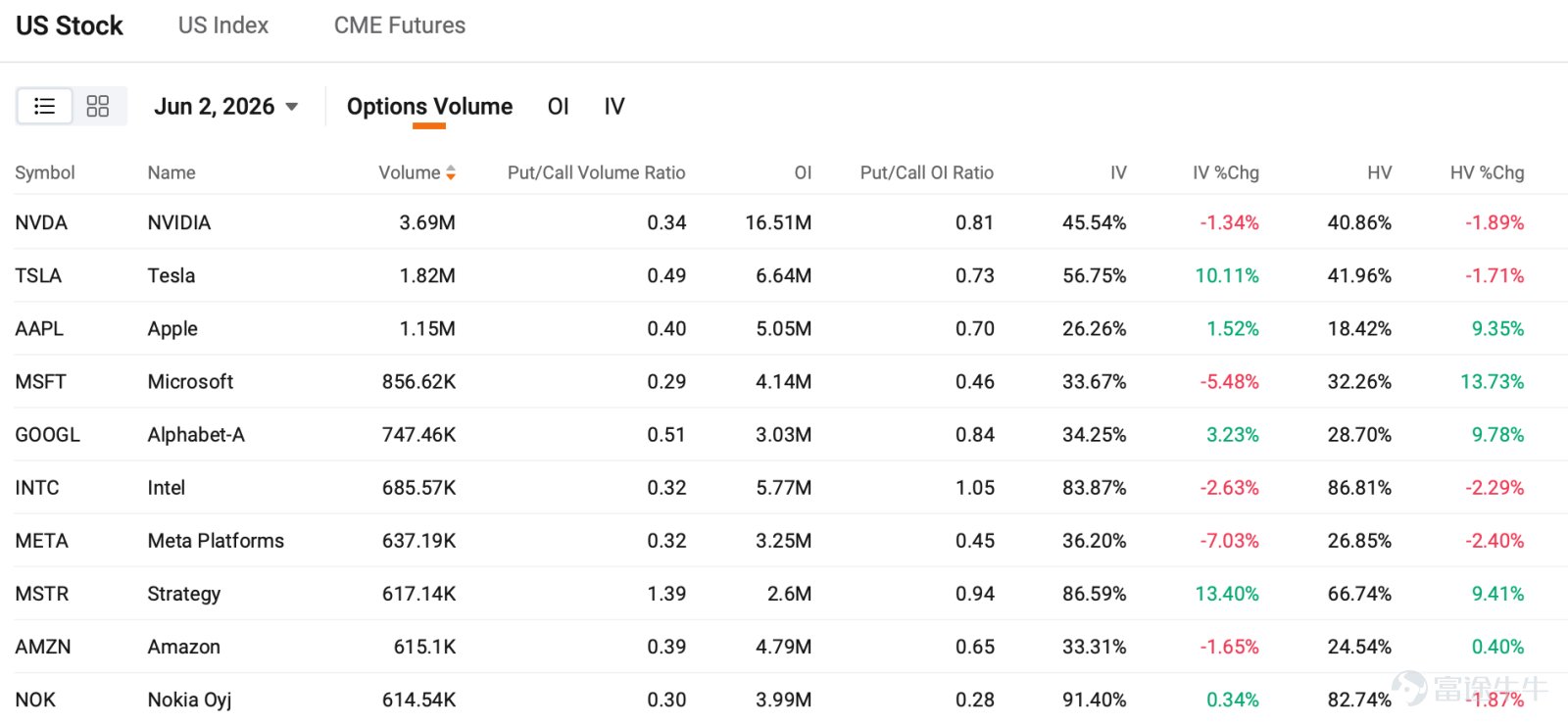Image resolution: width=1568 pixels, height=724 pixels.
Task: Click Alphabet's 747.46K volume value
Action: click(419, 434)
